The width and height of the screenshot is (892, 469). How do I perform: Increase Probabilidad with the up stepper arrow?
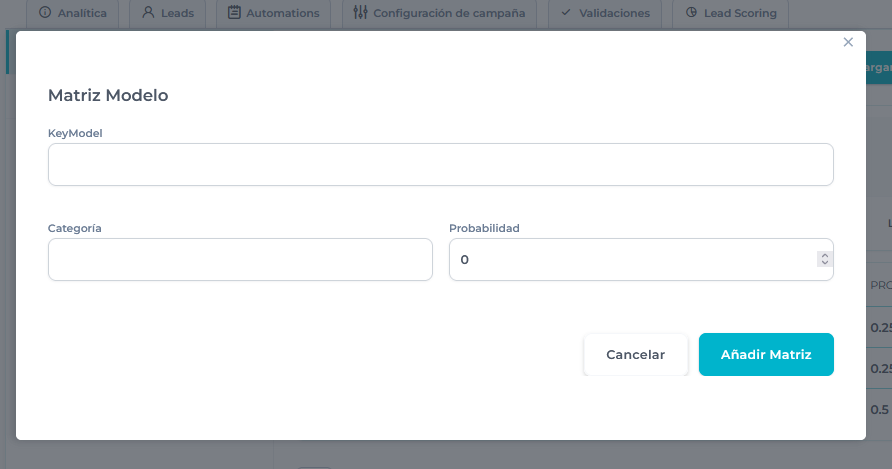824,255
